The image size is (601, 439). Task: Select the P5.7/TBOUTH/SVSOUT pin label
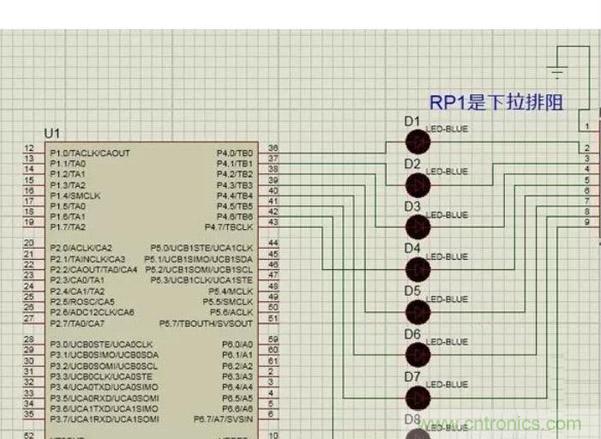click(x=205, y=322)
